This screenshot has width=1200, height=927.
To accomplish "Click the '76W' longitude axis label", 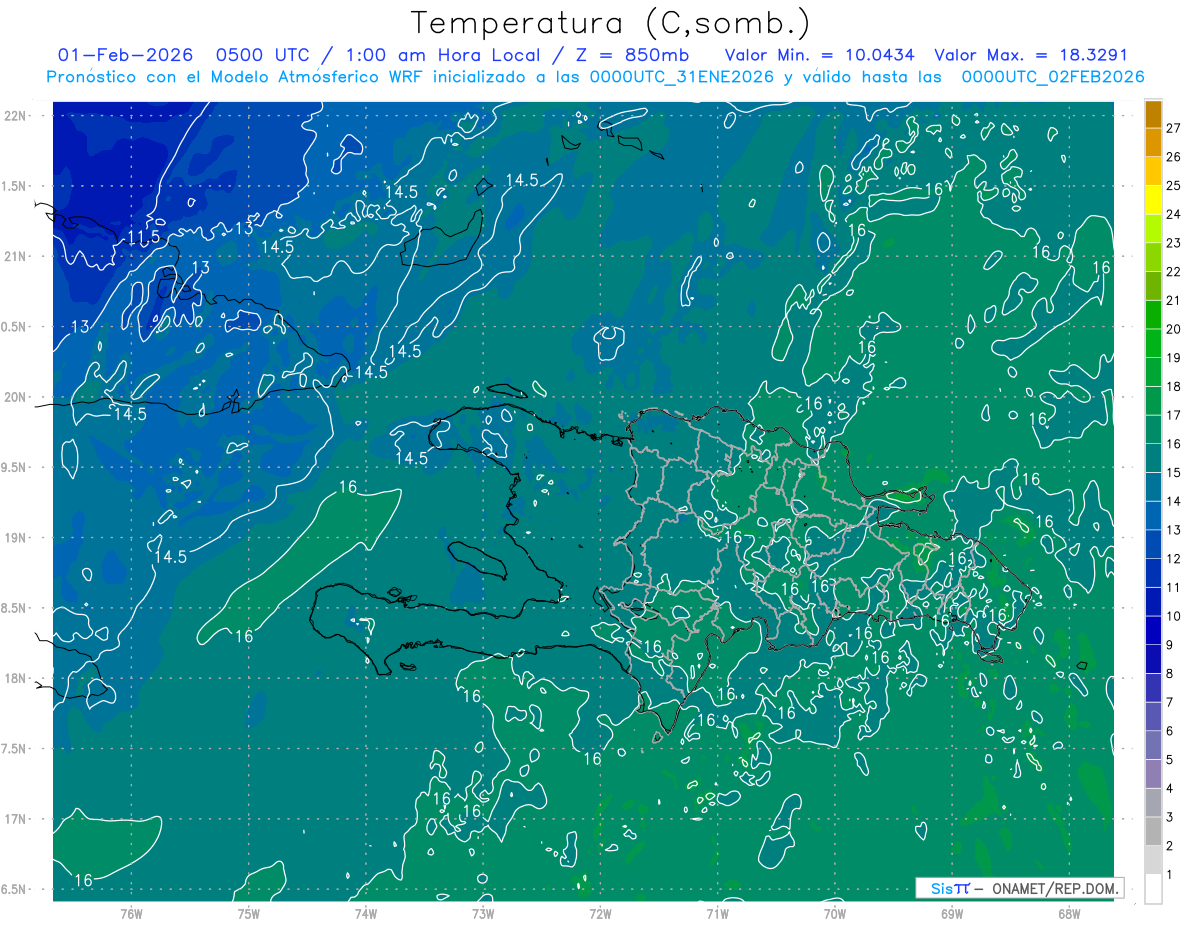I will [131, 913].
